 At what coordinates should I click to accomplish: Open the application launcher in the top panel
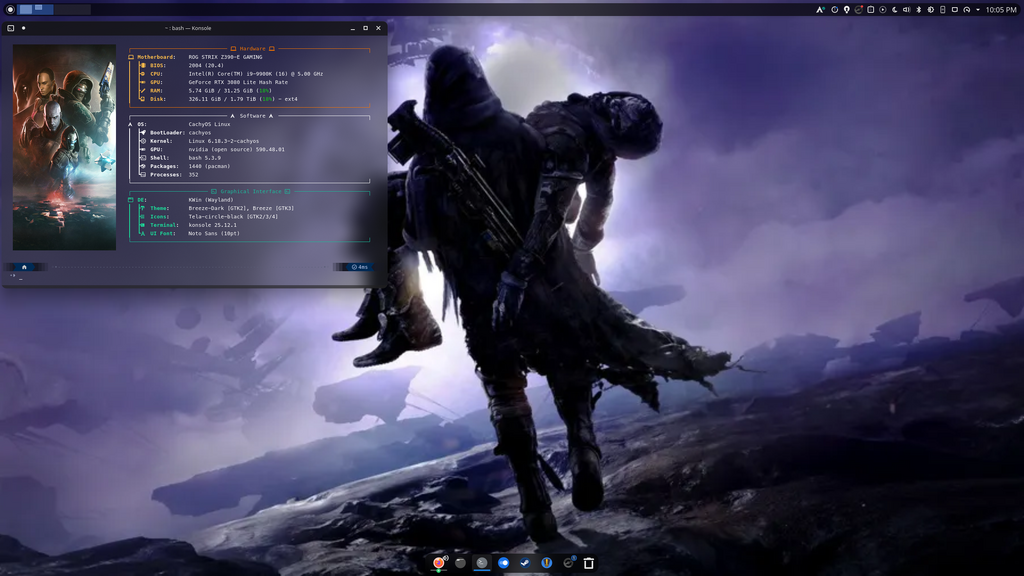(10, 9)
